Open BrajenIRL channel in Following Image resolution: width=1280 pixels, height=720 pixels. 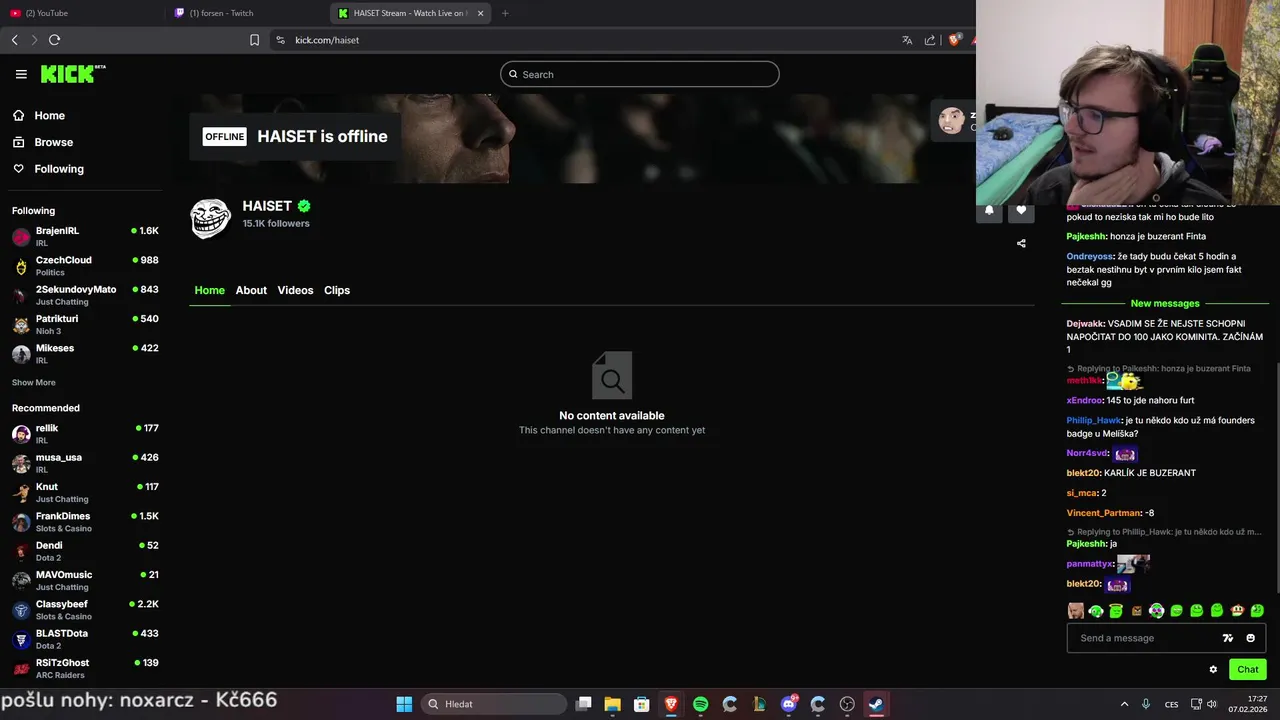[x=85, y=236]
